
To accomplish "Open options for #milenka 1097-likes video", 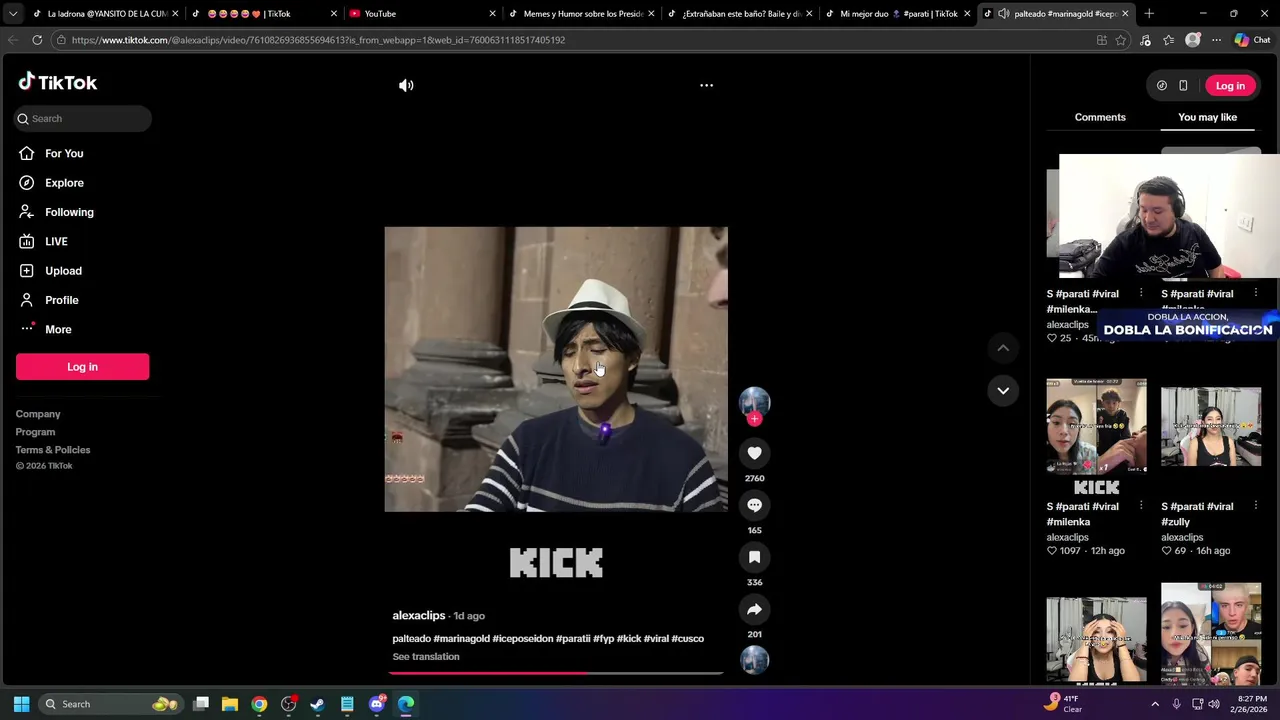I will pos(1141,506).
